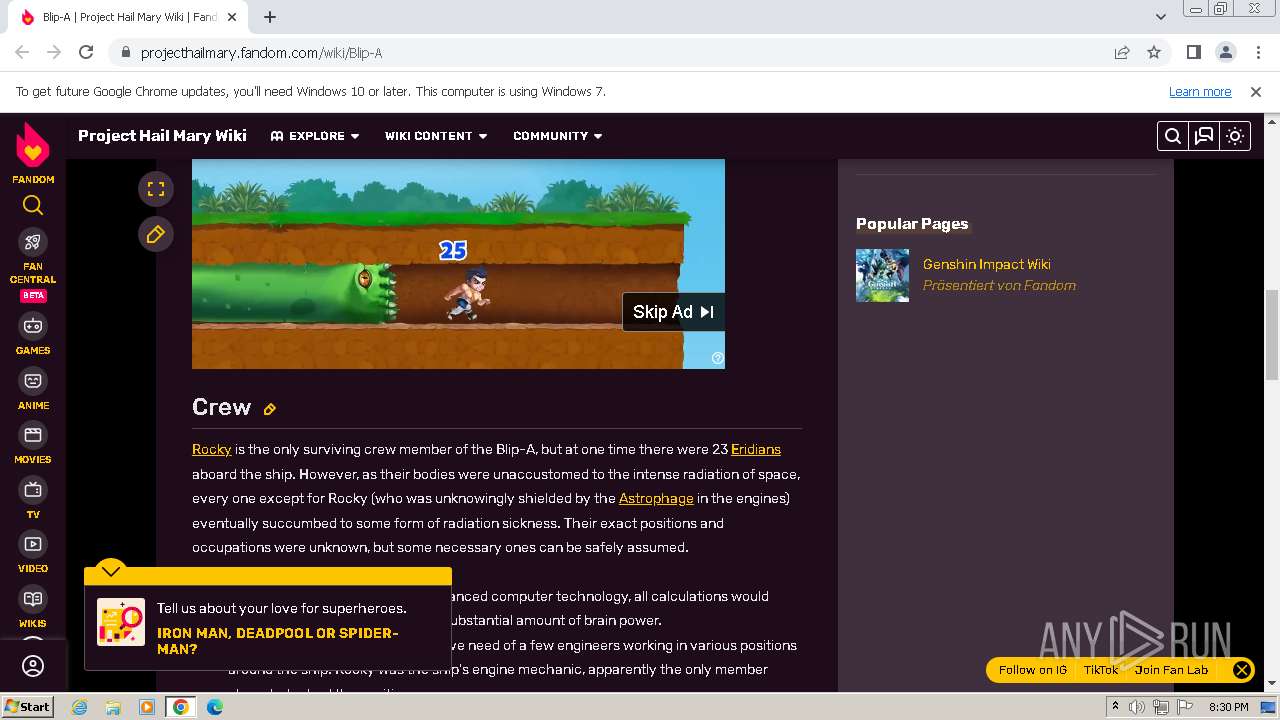The image size is (1280, 720).
Task: Click the address bar URL field
Action: click(610, 52)
